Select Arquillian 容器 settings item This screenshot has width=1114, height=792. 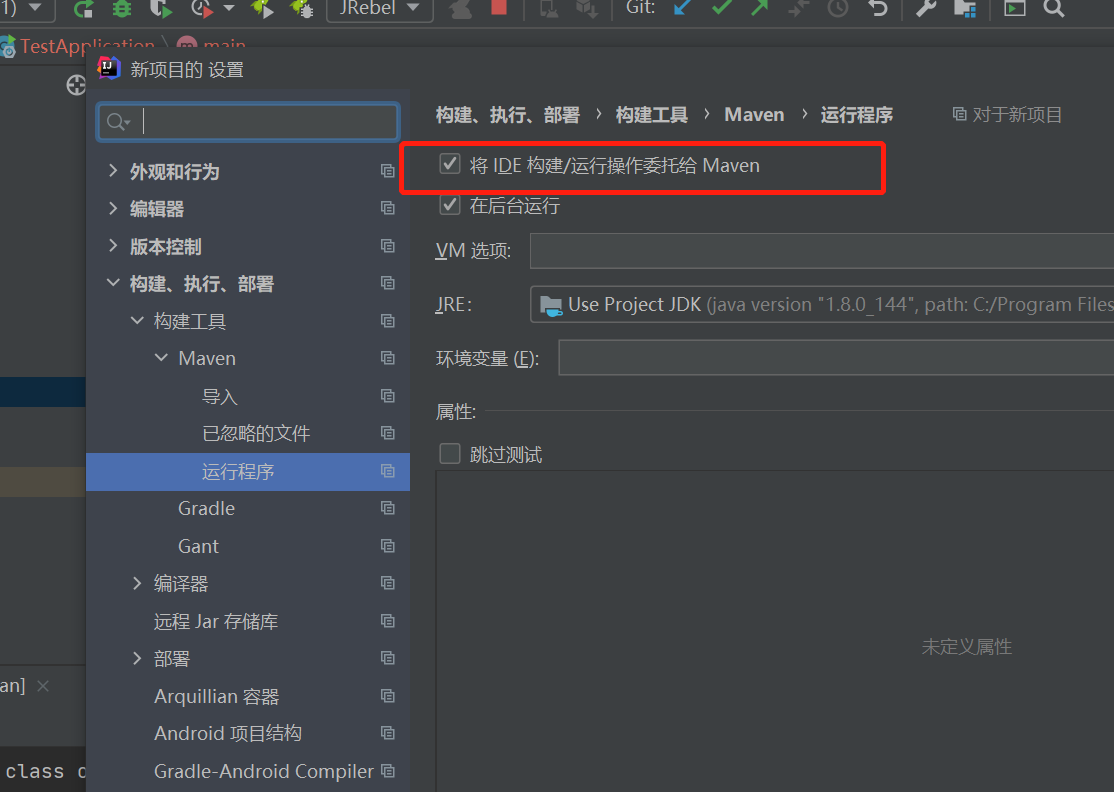[x=217, y=696]
